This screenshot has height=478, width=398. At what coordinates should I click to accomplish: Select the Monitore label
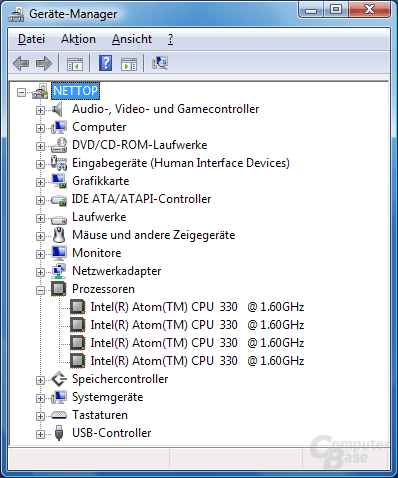[x=97, y=253]
